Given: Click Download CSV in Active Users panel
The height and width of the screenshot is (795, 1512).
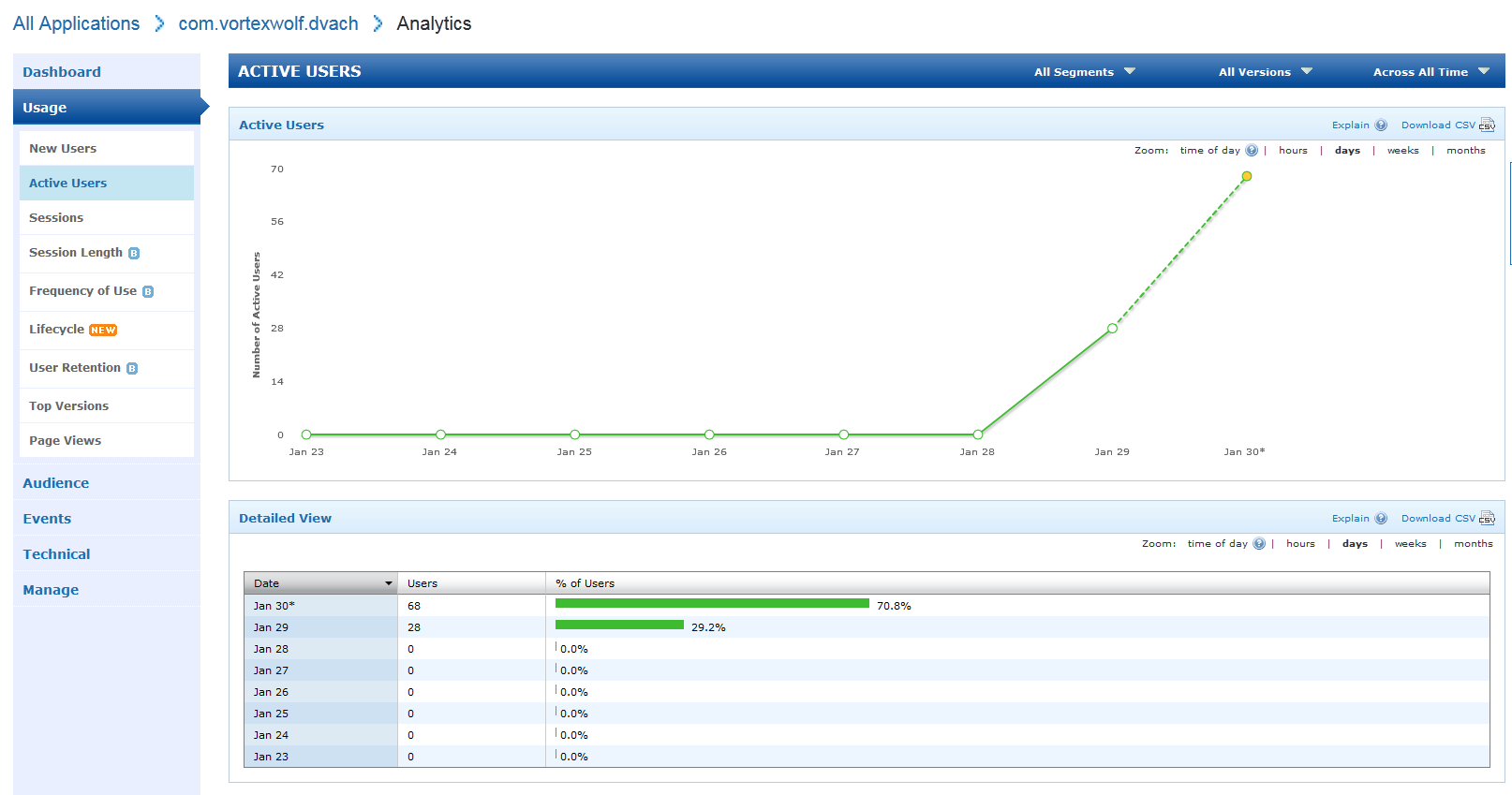Looking at the screenshot, I should pos(1438,125).
